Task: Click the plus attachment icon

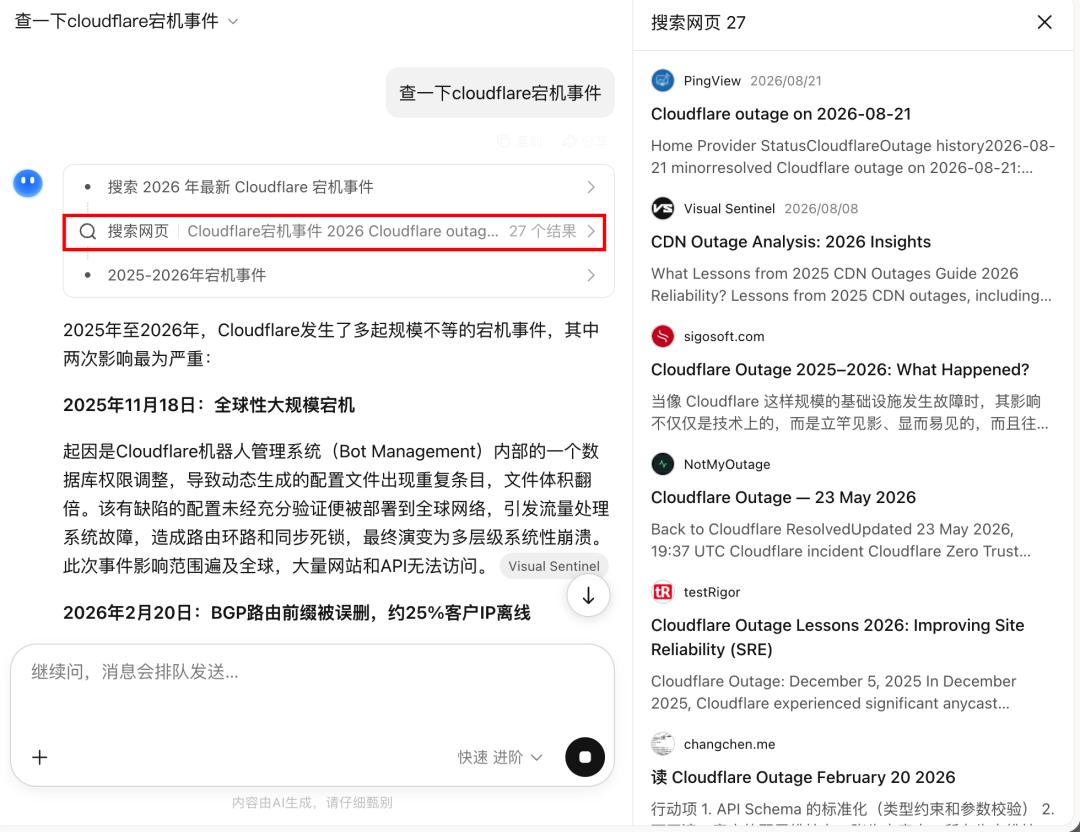Action: 40,757
